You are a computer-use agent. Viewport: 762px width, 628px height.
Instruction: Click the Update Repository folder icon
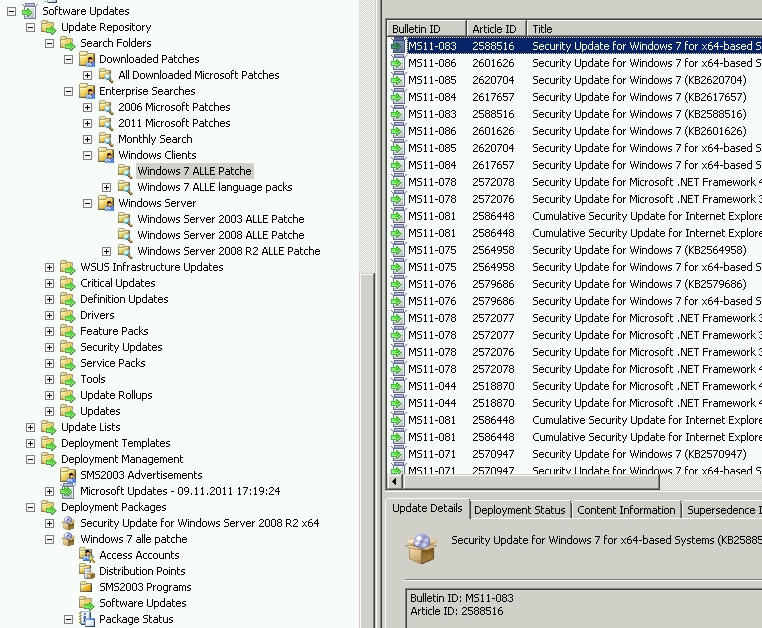click(x=49, y=27)
